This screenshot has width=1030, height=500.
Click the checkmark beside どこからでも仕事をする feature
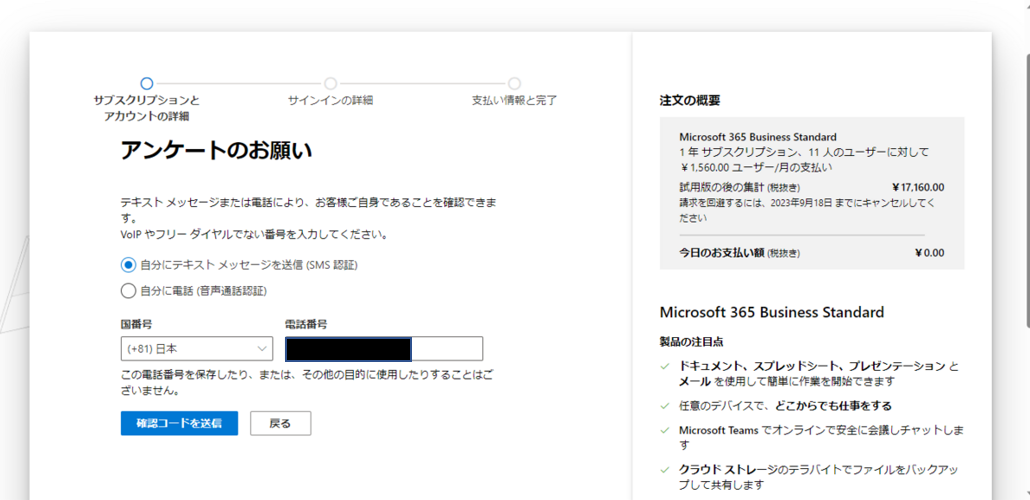coord(665,406)
